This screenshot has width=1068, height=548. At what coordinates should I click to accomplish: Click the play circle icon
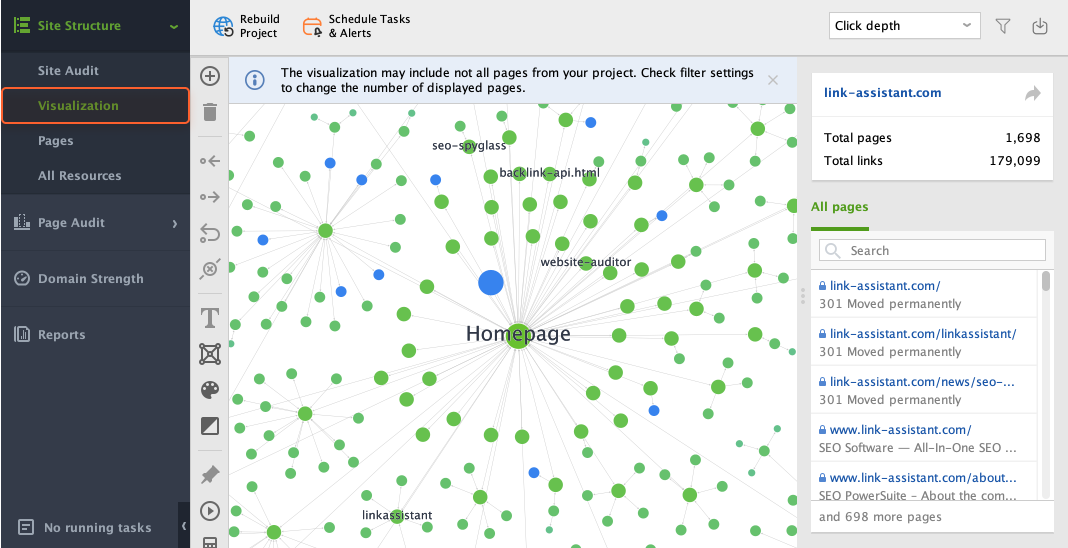(210, 511)
